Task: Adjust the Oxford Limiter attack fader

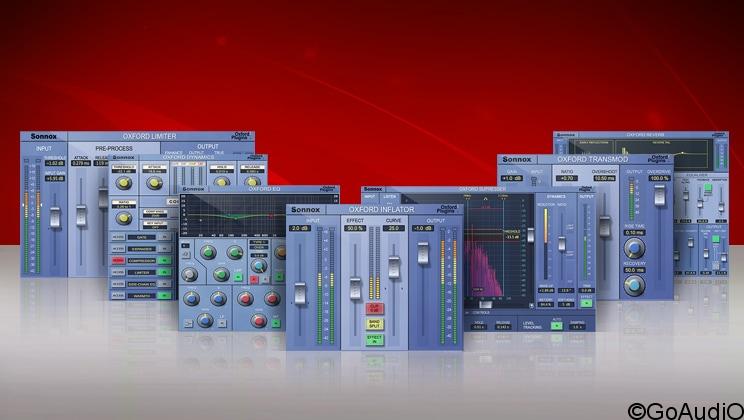Action: (x=81, y=215)
